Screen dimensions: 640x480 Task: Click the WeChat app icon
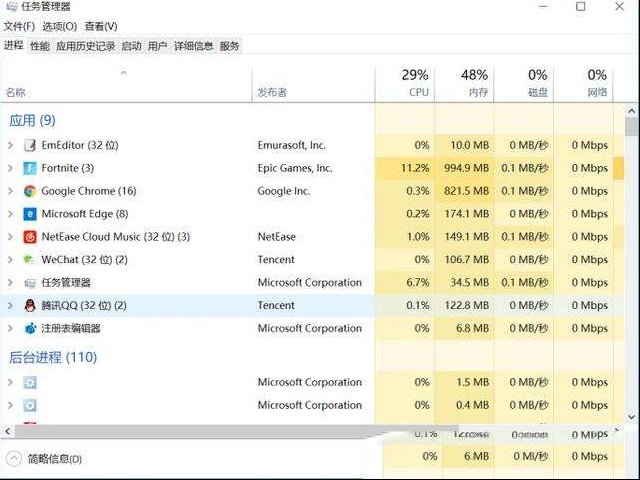(30, 260)
